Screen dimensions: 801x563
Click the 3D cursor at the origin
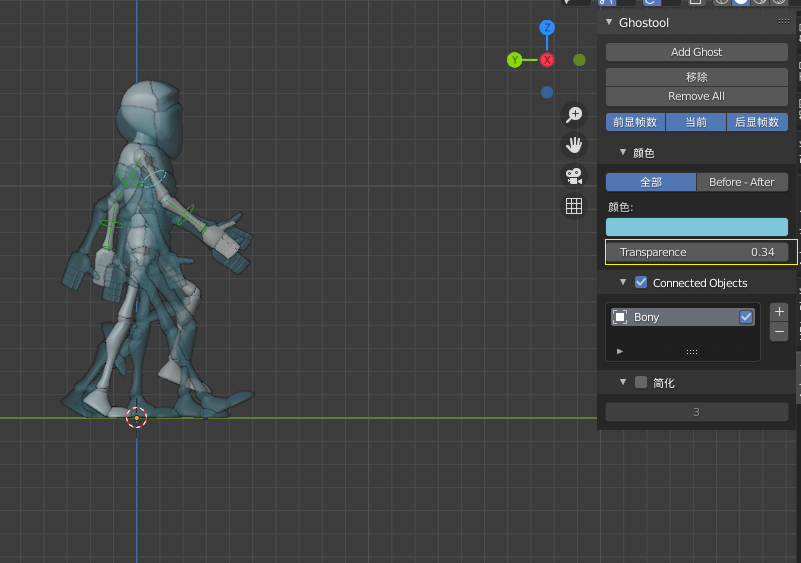[136, 418]
